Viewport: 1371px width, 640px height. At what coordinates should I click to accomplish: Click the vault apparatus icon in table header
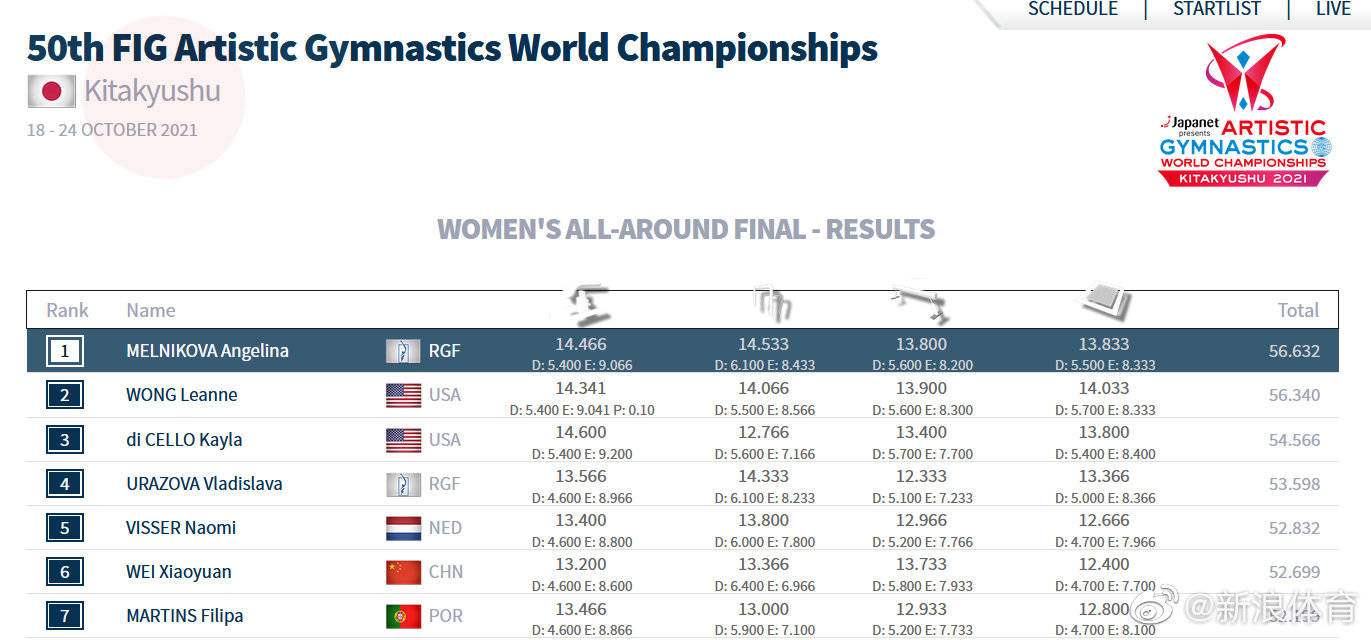[589, 302]
